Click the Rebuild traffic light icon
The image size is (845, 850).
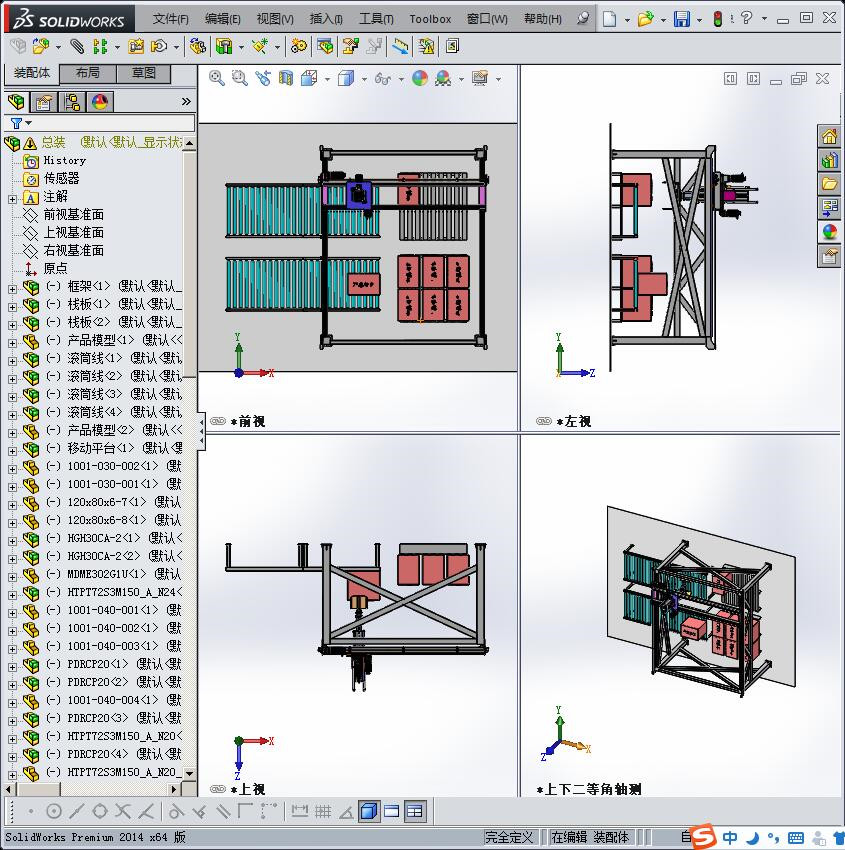pyautogui.click(x=718, y=19)
